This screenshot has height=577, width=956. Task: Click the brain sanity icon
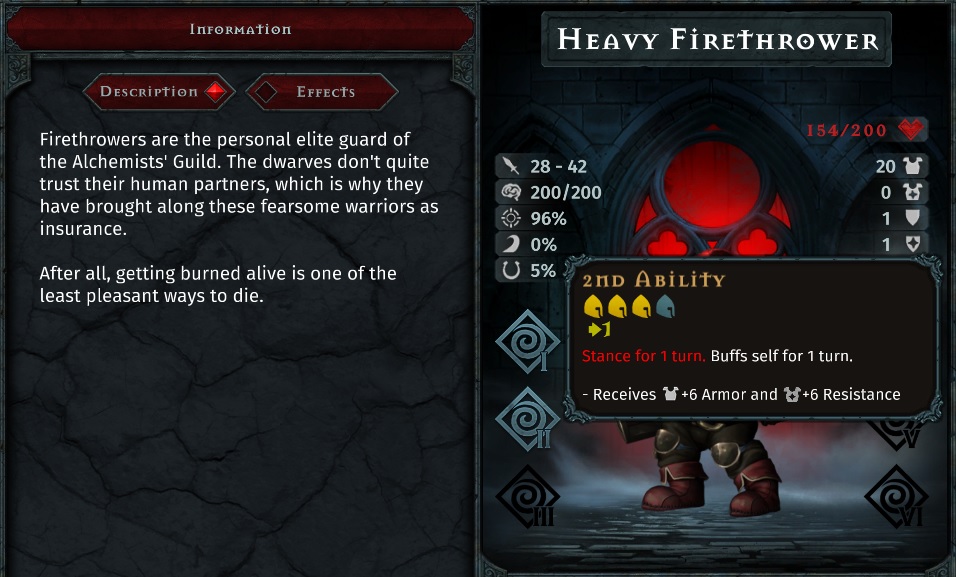click(510, 192)
